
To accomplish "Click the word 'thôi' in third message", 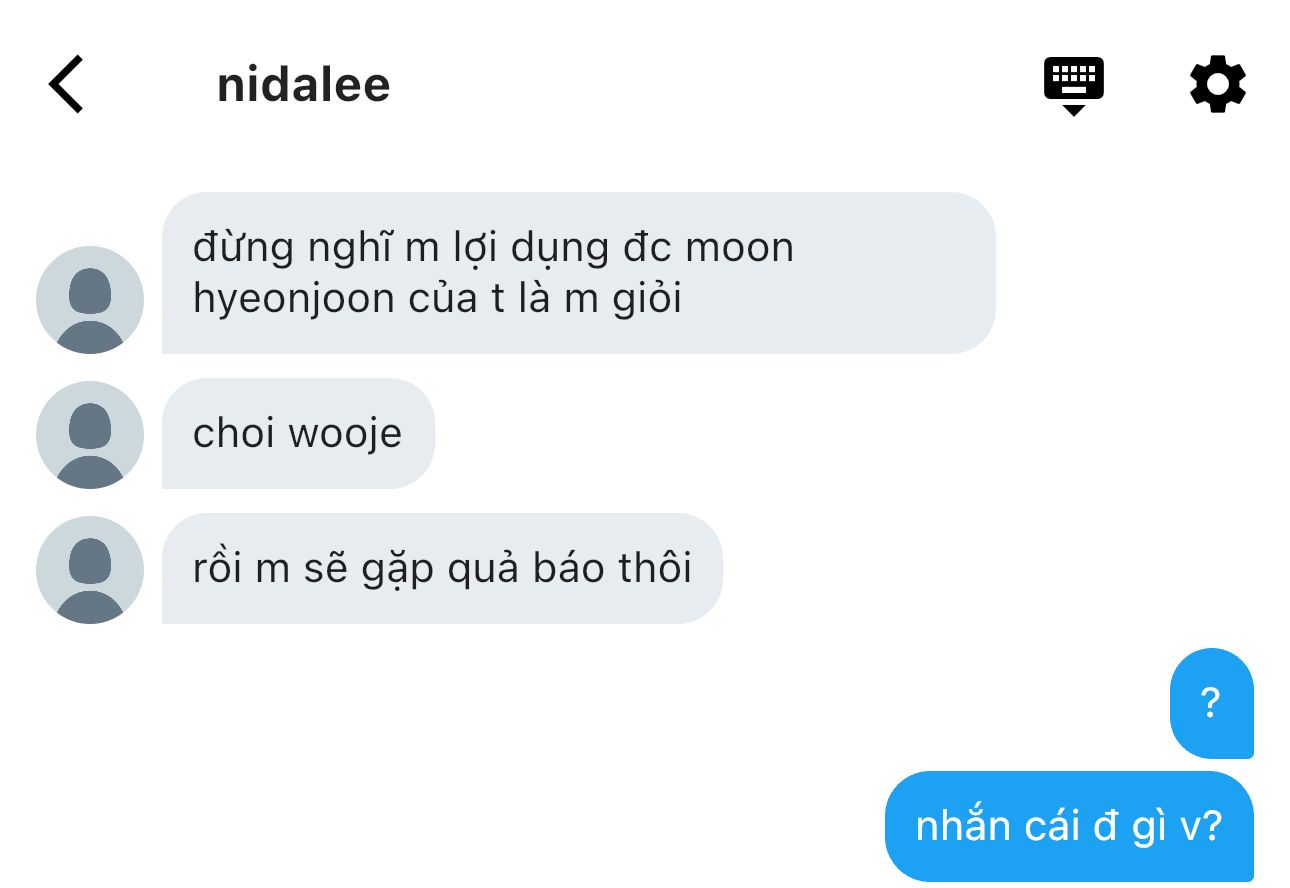I will 655,568.
